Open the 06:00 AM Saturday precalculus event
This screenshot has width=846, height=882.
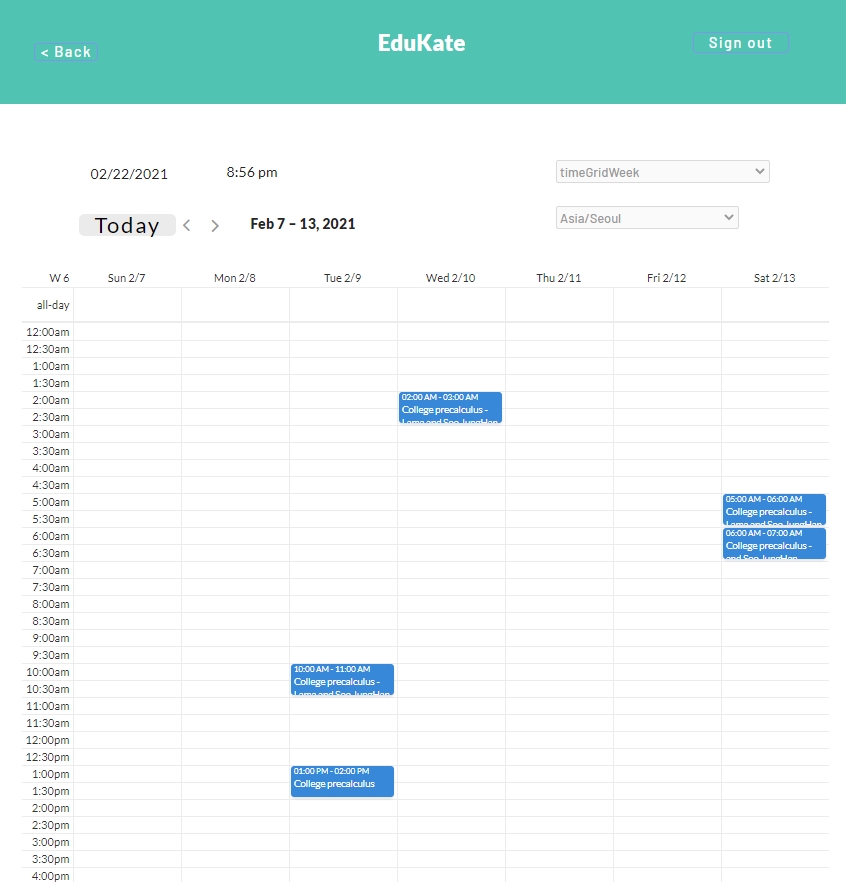click(x=774, y=543)
